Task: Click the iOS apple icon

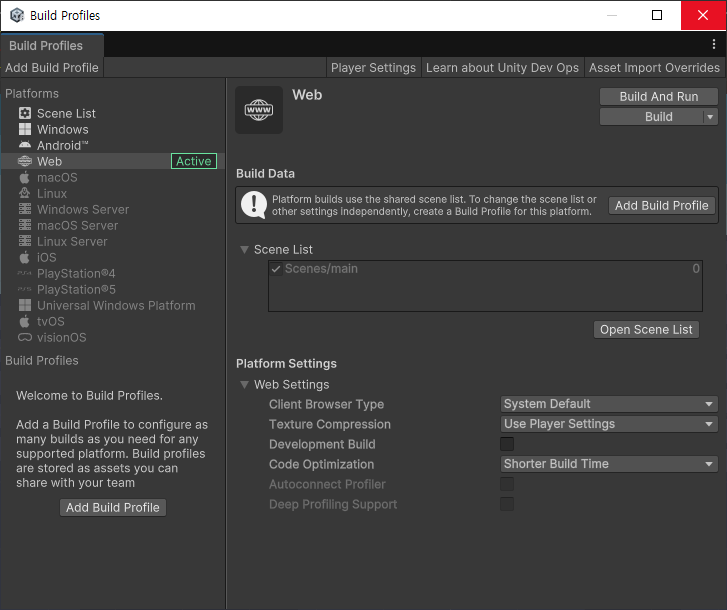Action: (25, 257)
